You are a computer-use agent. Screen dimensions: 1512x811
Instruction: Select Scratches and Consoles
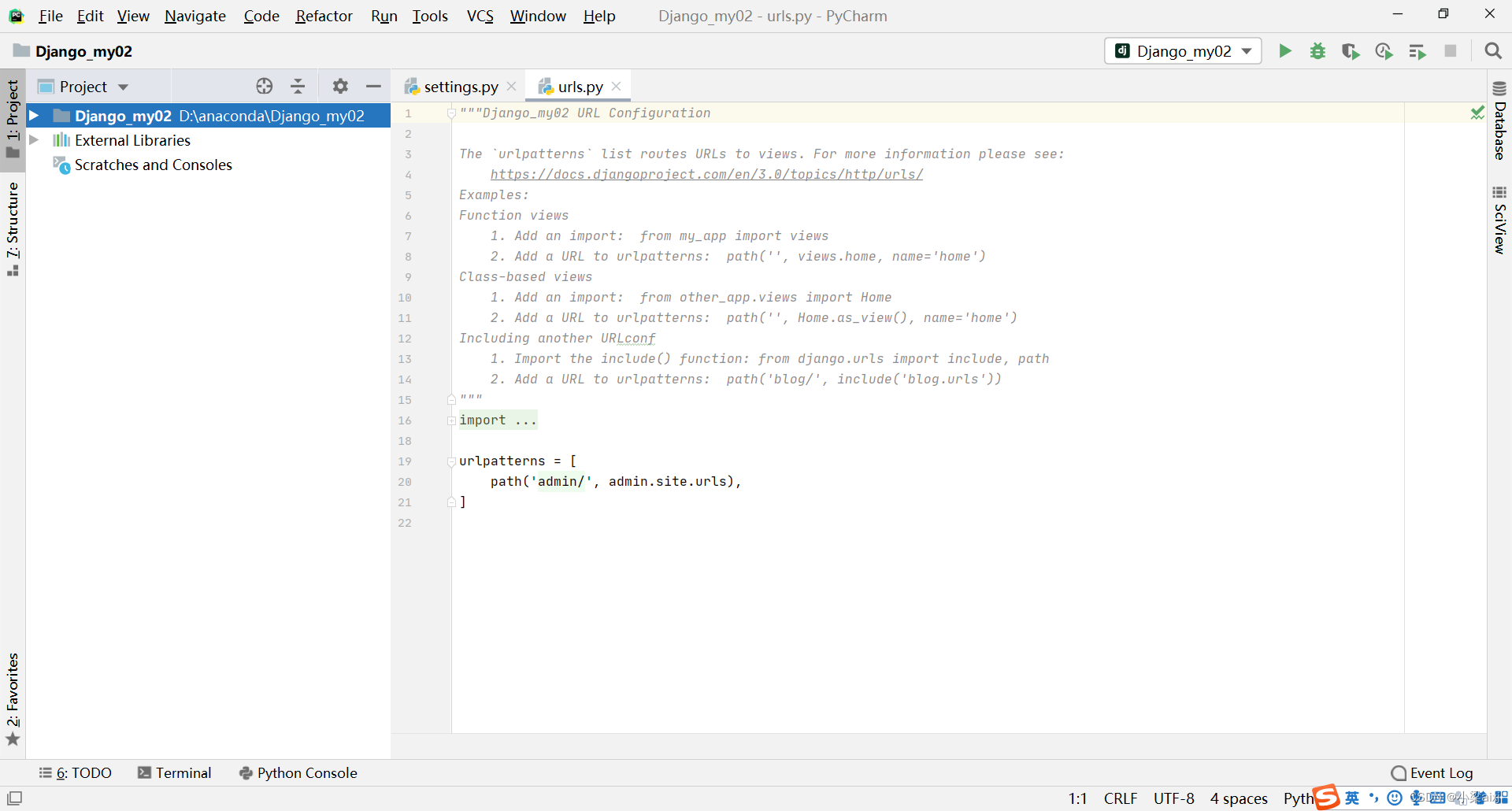154,165
